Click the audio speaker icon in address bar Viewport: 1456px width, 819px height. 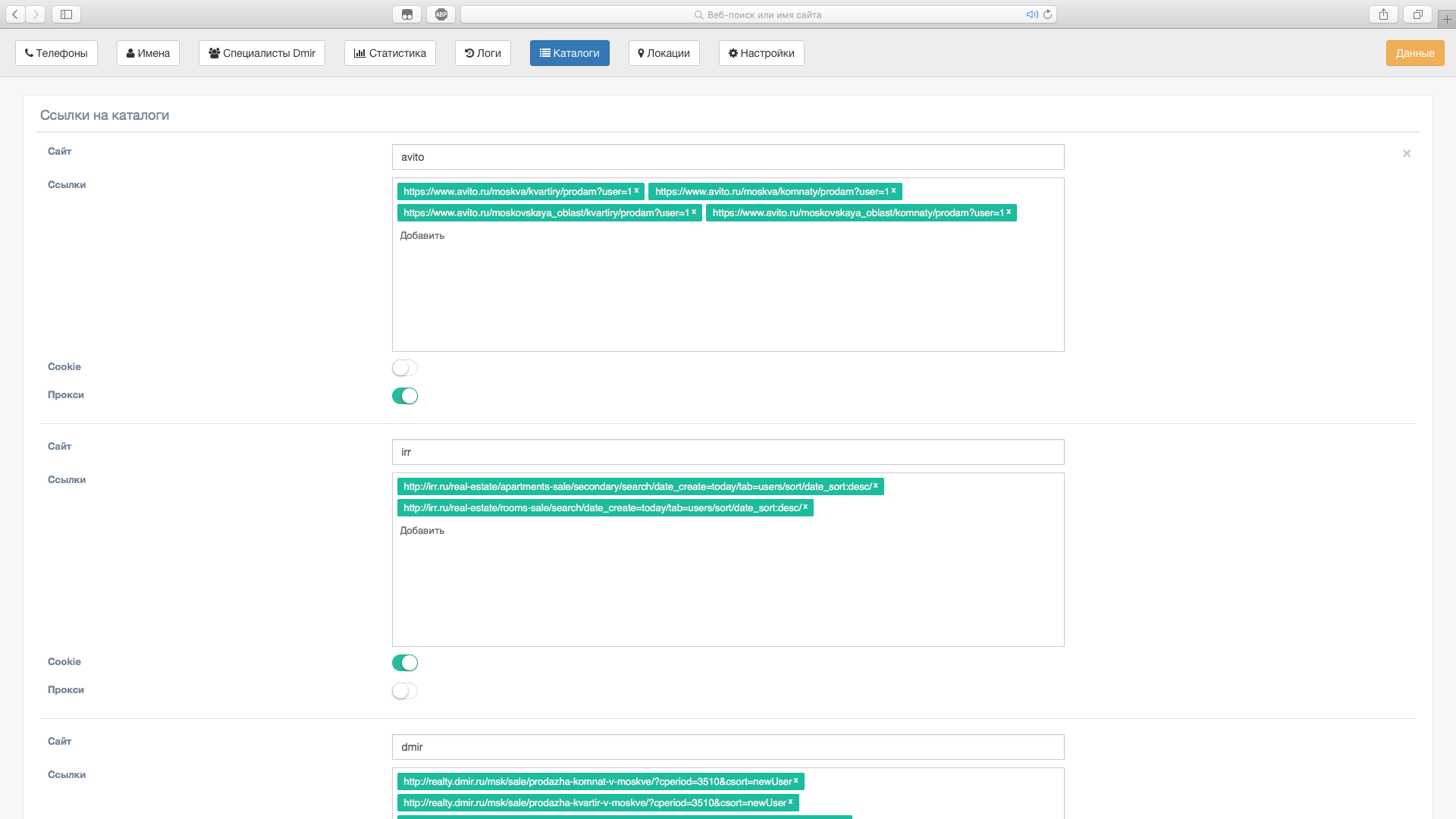[1031, 14]
